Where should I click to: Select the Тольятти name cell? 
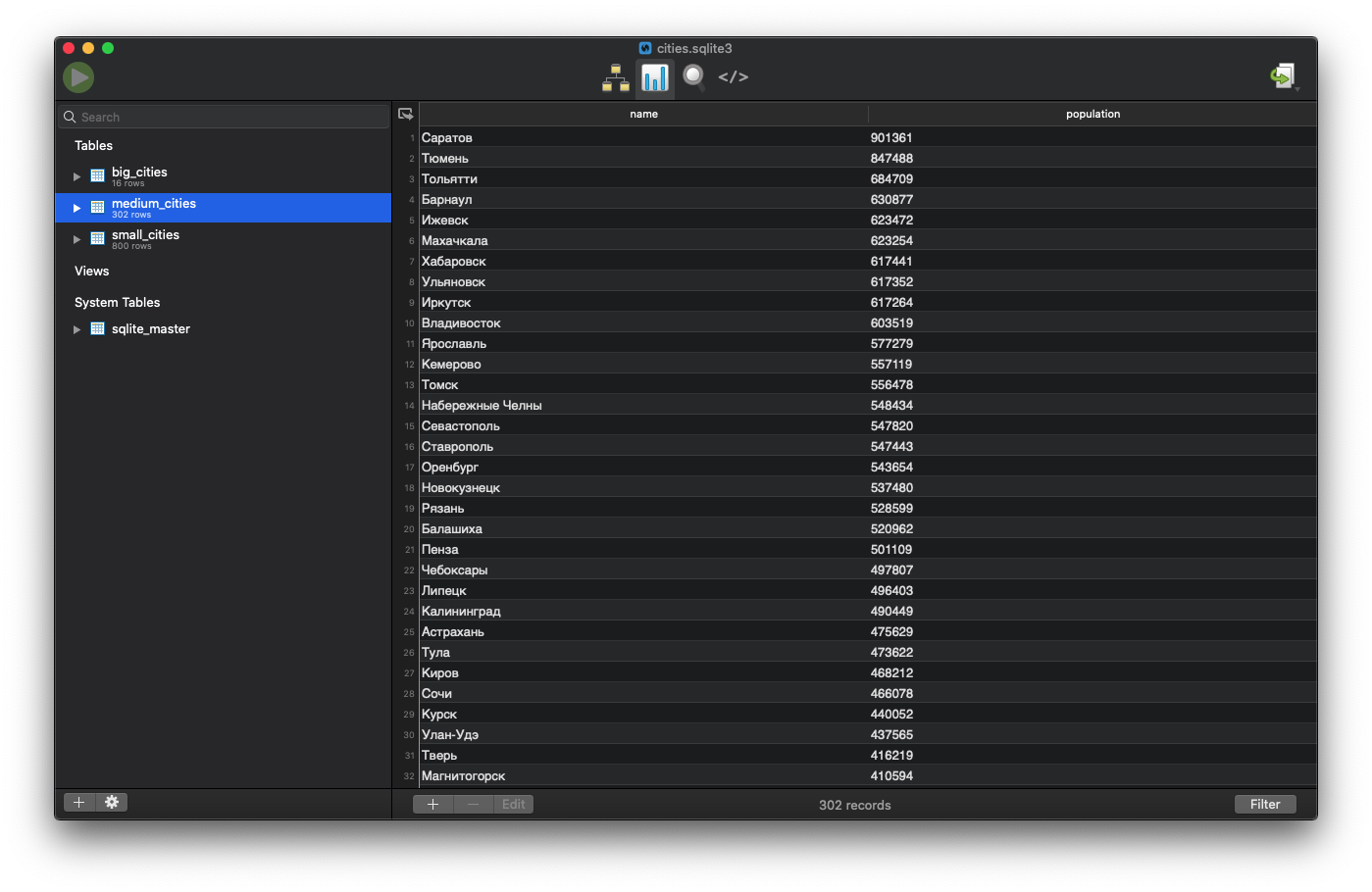point(643,178)
